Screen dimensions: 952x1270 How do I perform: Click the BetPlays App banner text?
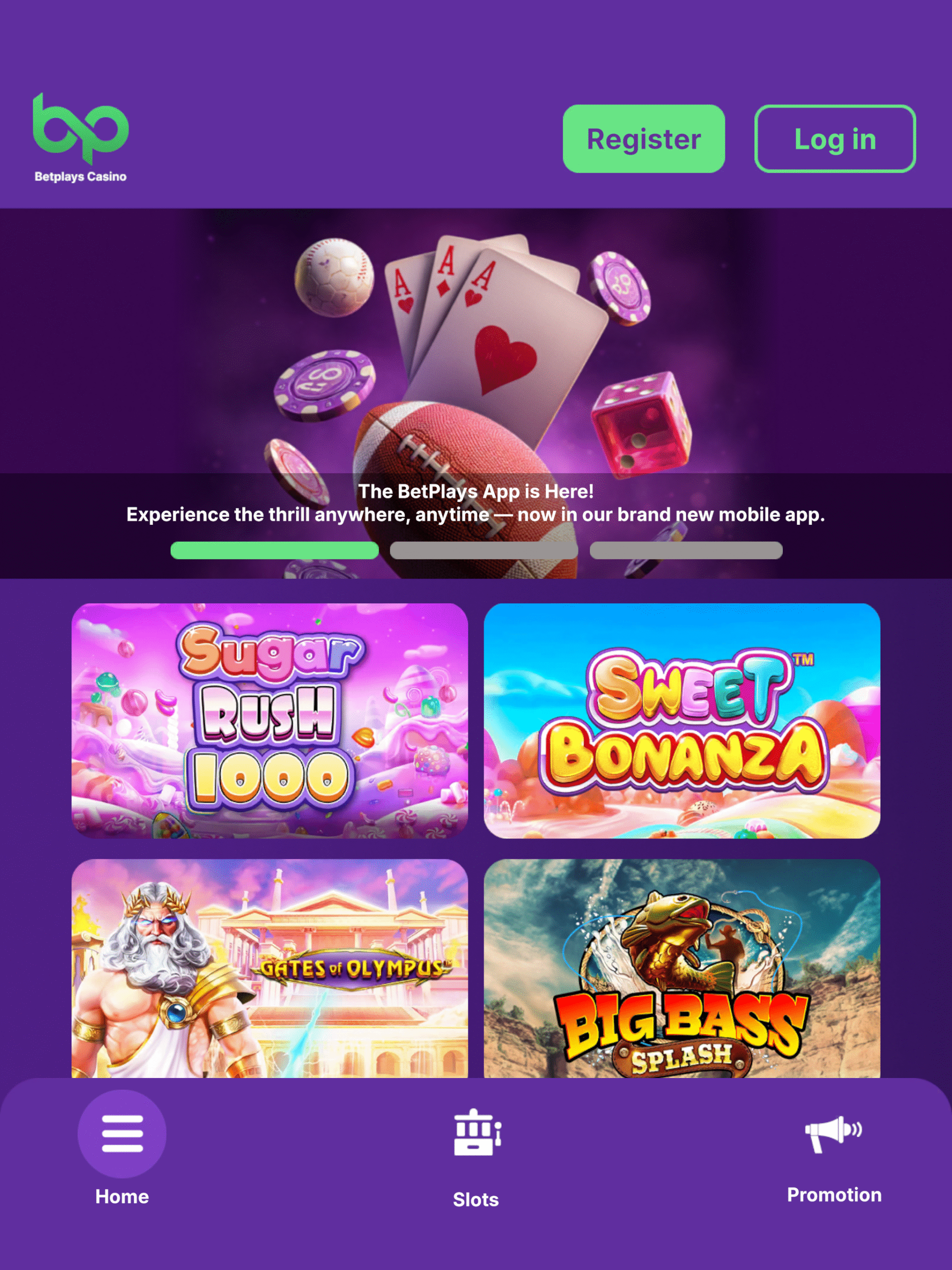pos(475,503)
